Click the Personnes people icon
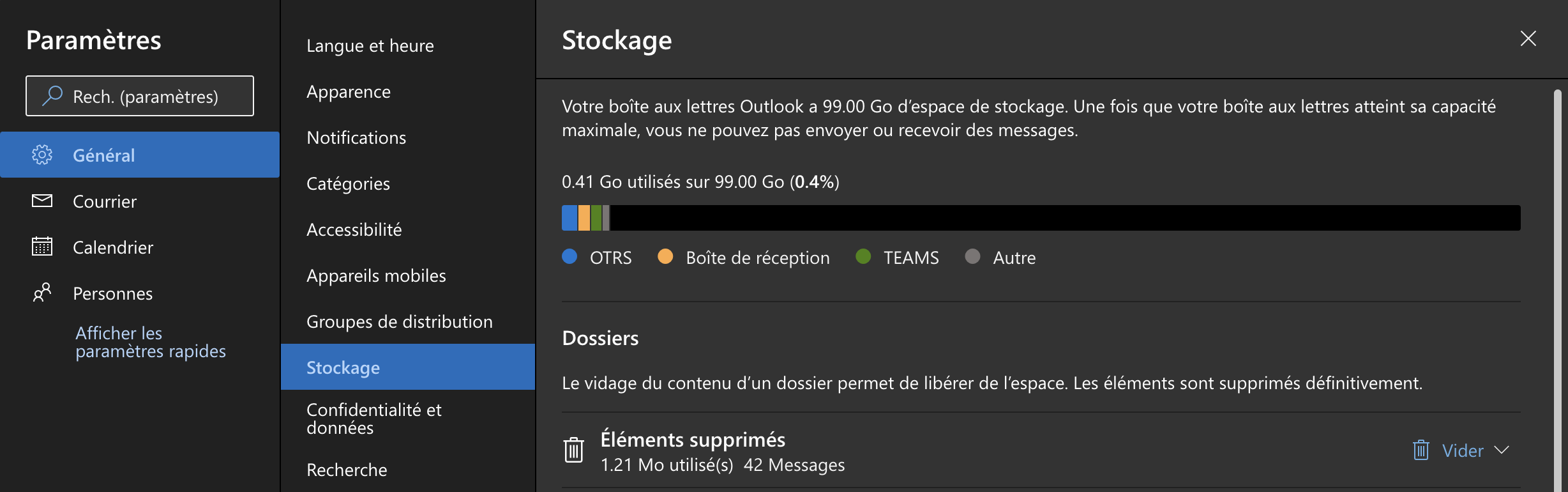 [42, 293]
